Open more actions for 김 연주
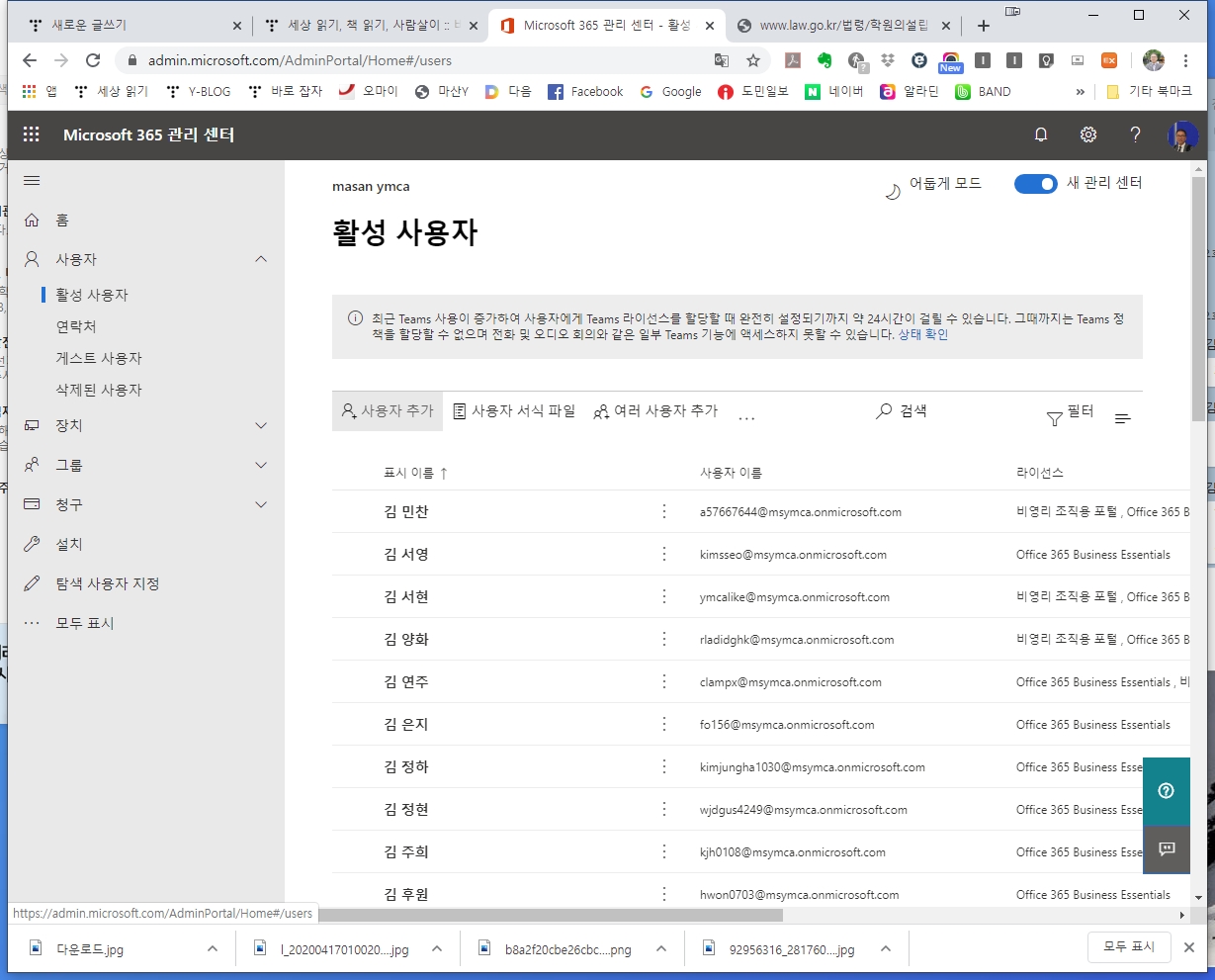Image resolution: width=1215 pixels, height=980 pixels. click(x=664, y=681)
